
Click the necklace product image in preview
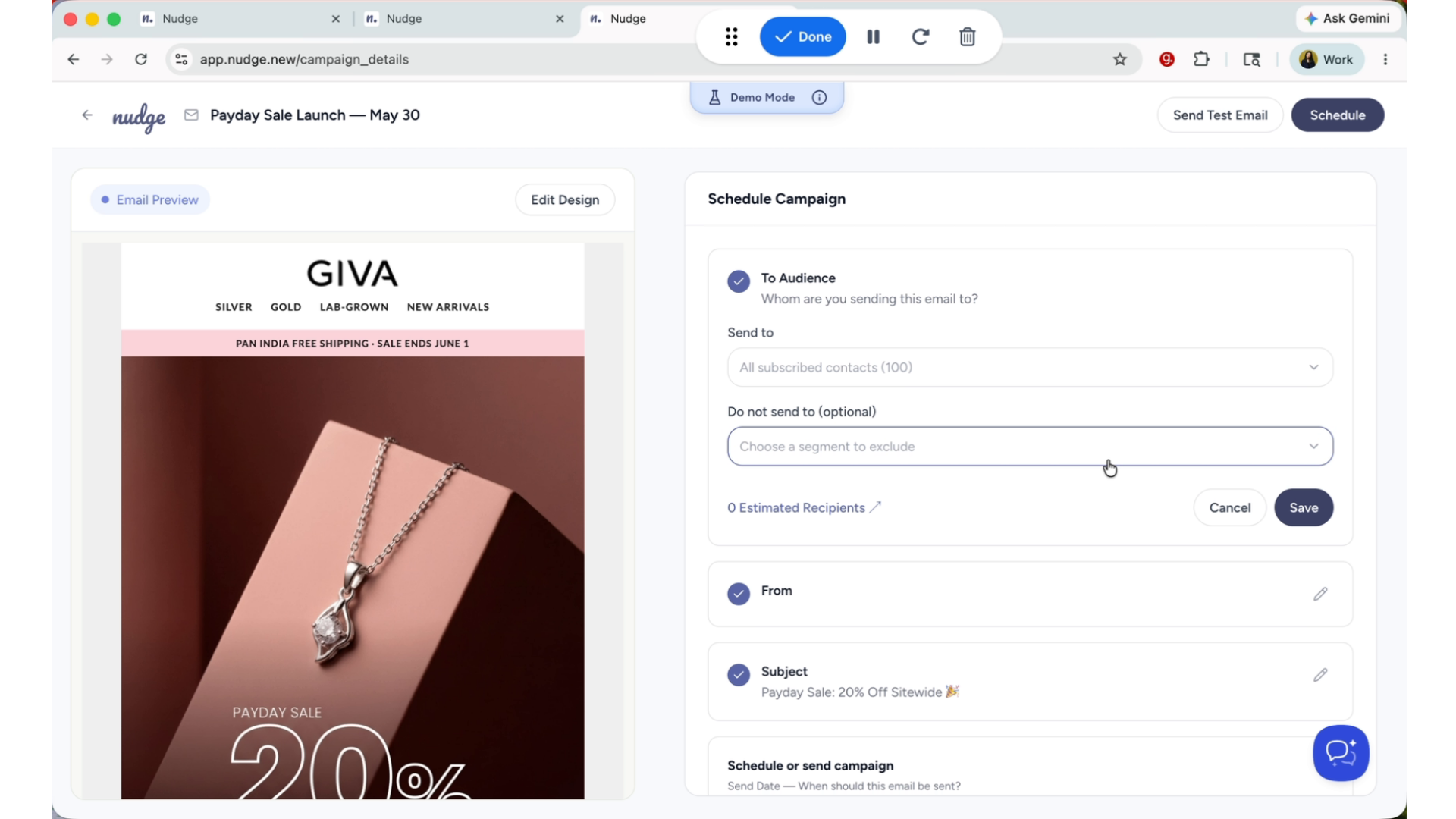[353, 577]
